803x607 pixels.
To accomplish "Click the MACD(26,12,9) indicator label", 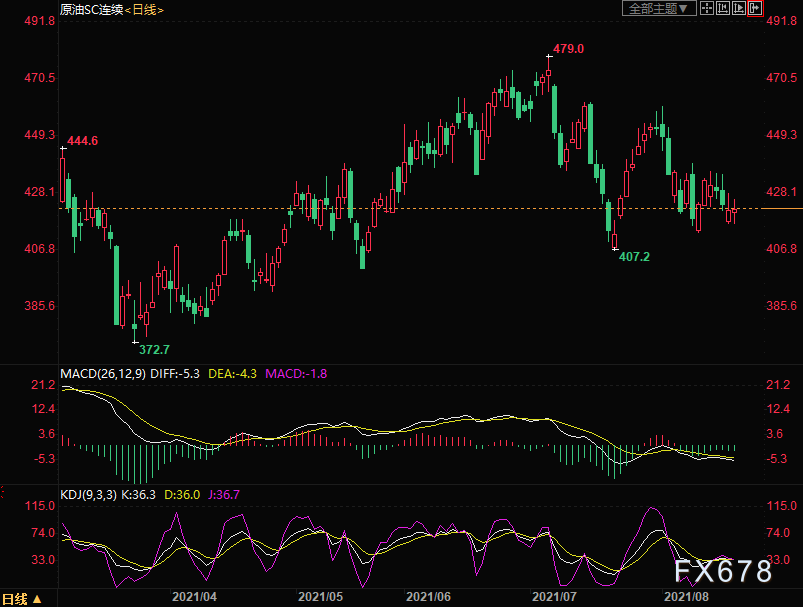I will point(103,374).
